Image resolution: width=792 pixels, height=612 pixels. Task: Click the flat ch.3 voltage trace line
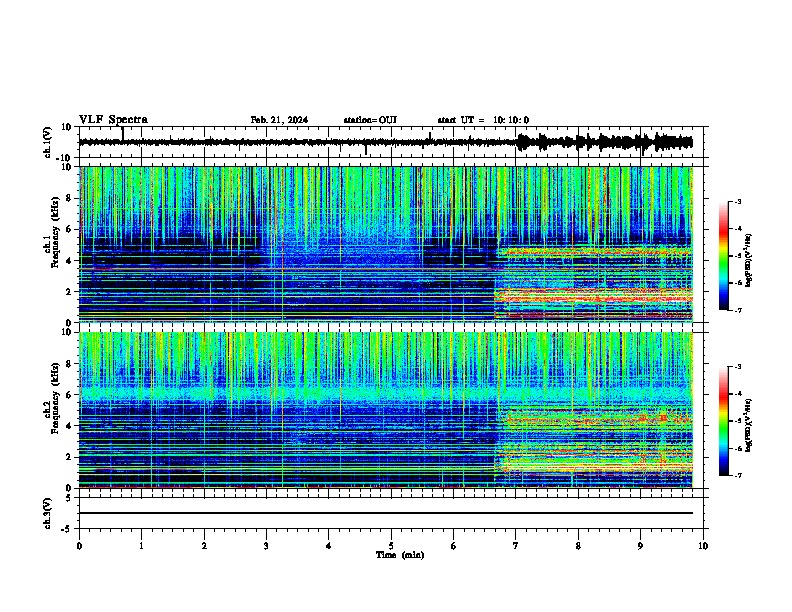click(386, 513)
